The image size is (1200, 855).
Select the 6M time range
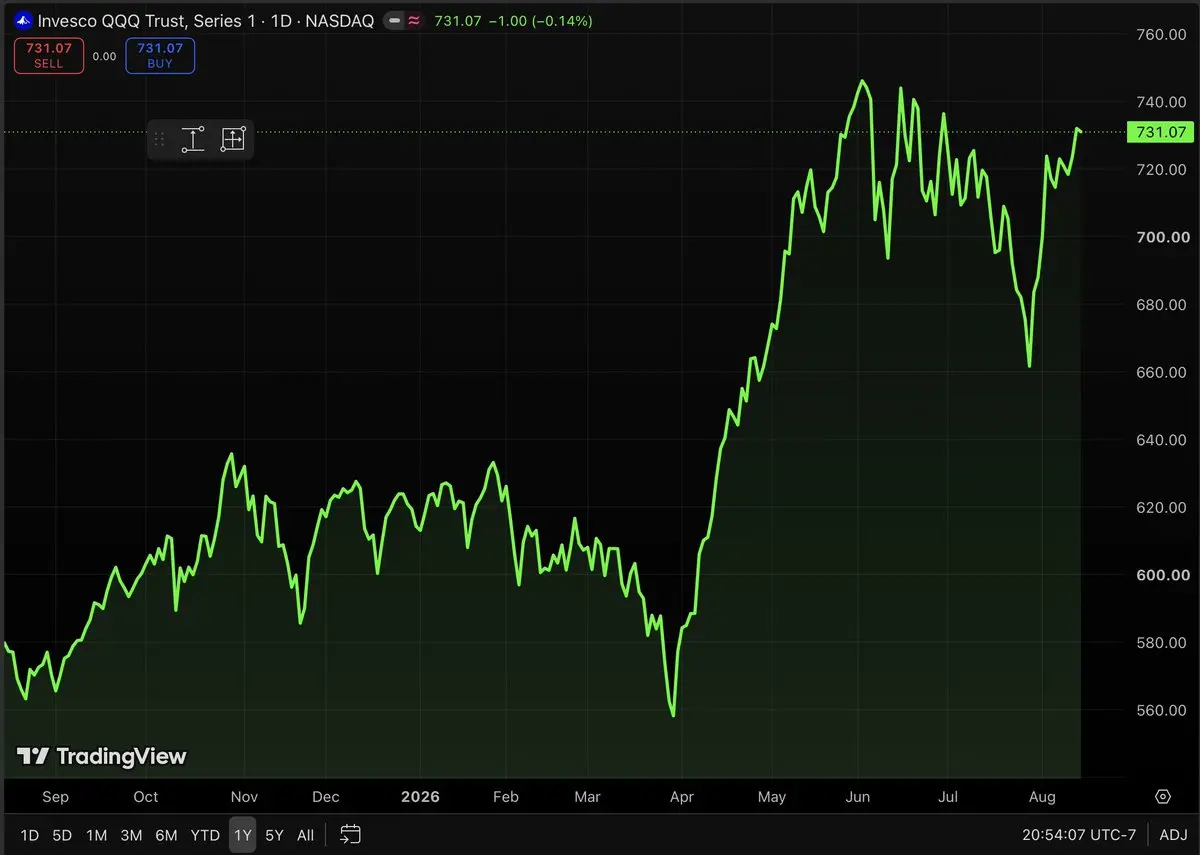click(166, 835)
